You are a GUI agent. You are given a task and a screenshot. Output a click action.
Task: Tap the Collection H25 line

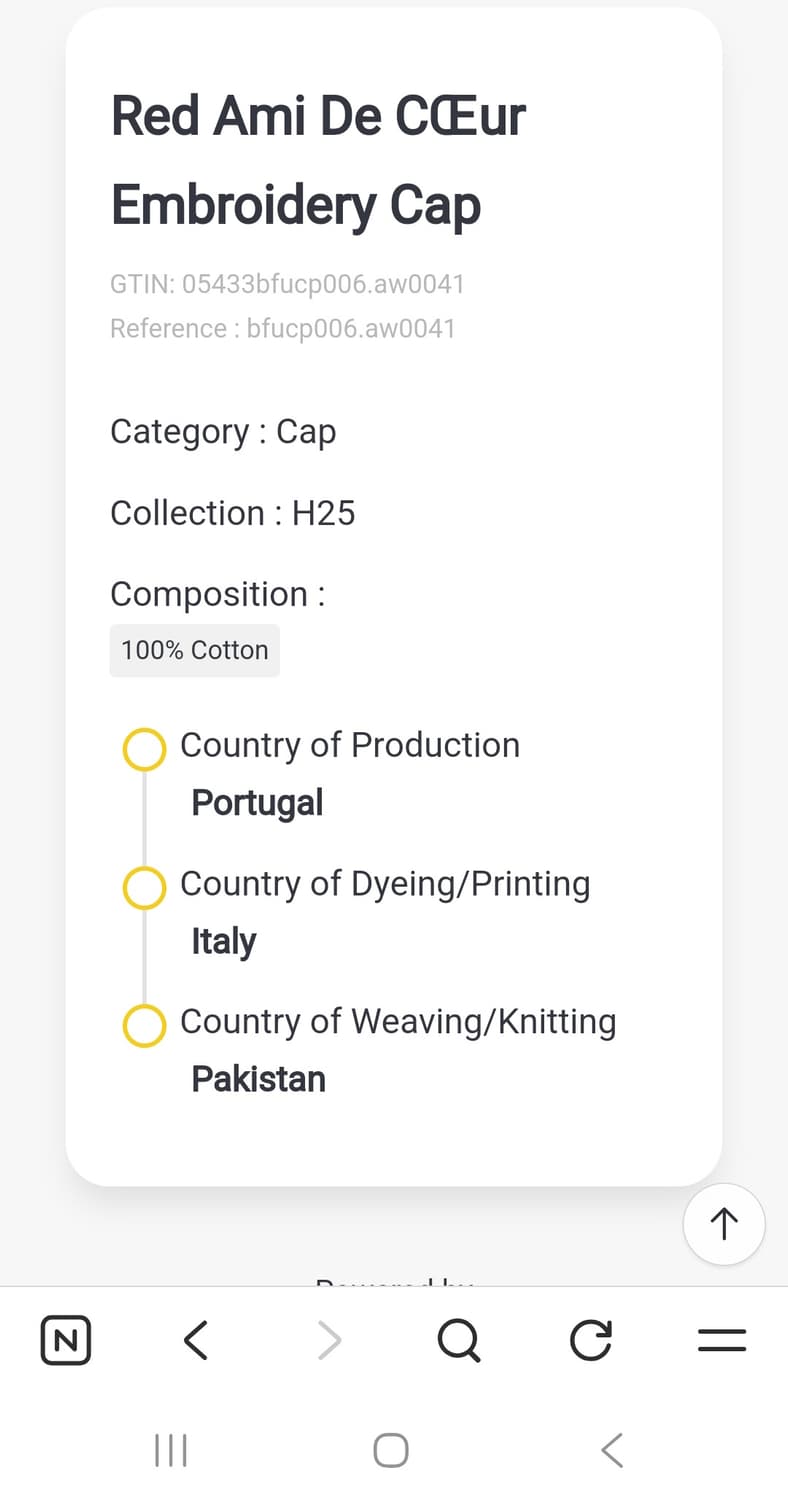(x=233, y=513)
